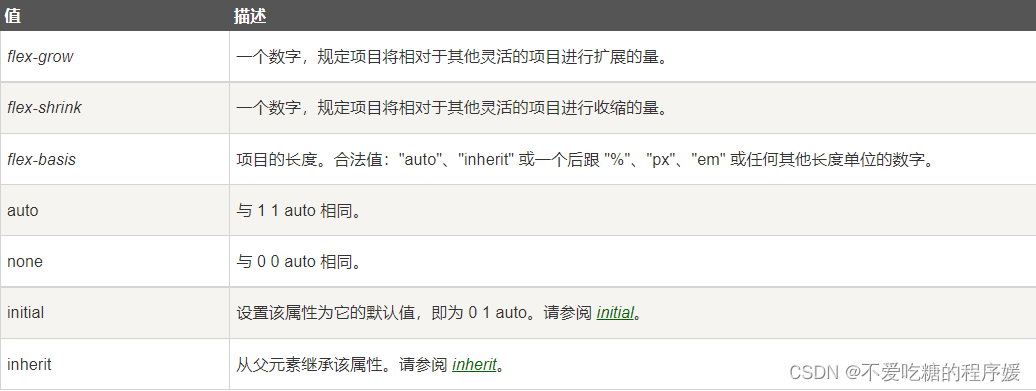Click the "none" value cell

pyautogui.click(x=115, y=262)
